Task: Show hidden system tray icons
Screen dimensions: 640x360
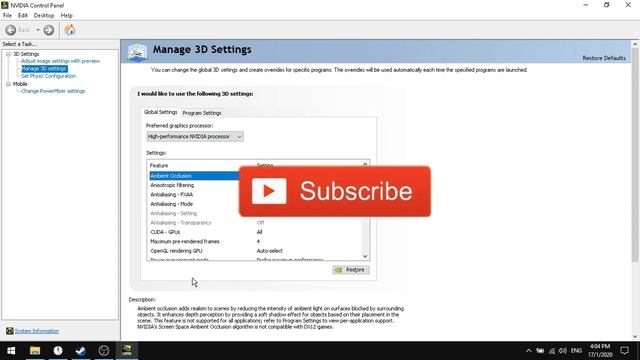Action: pos(529,351)
